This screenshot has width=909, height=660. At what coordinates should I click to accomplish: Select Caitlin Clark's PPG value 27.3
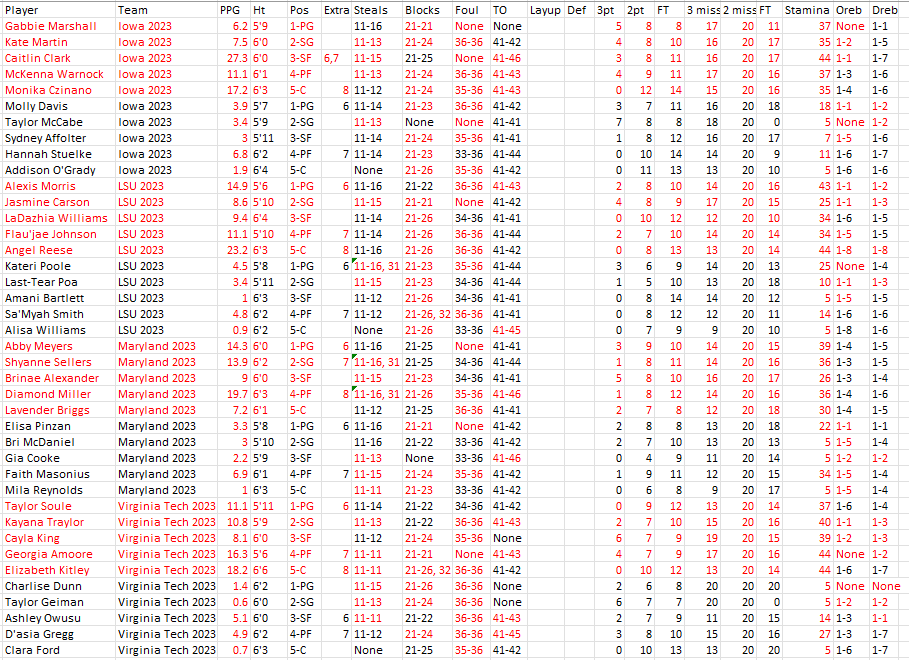coord(234,58)
